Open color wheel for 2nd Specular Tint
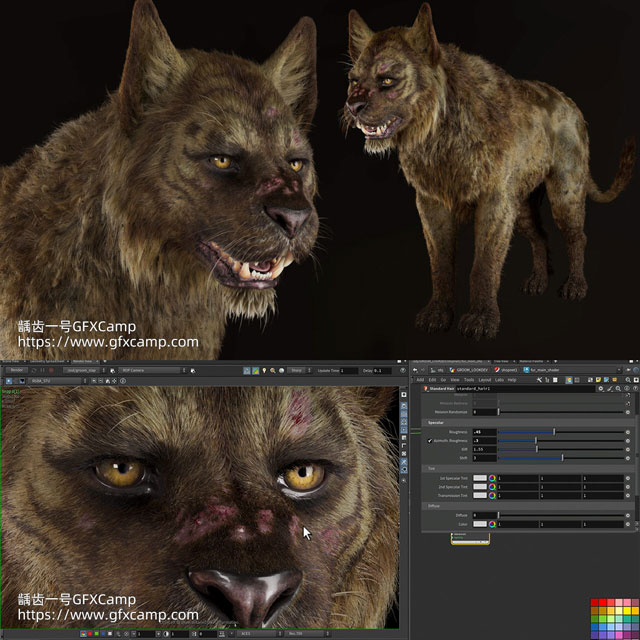The width and height of the screenshot is (640, 640). tap(492, 487)
